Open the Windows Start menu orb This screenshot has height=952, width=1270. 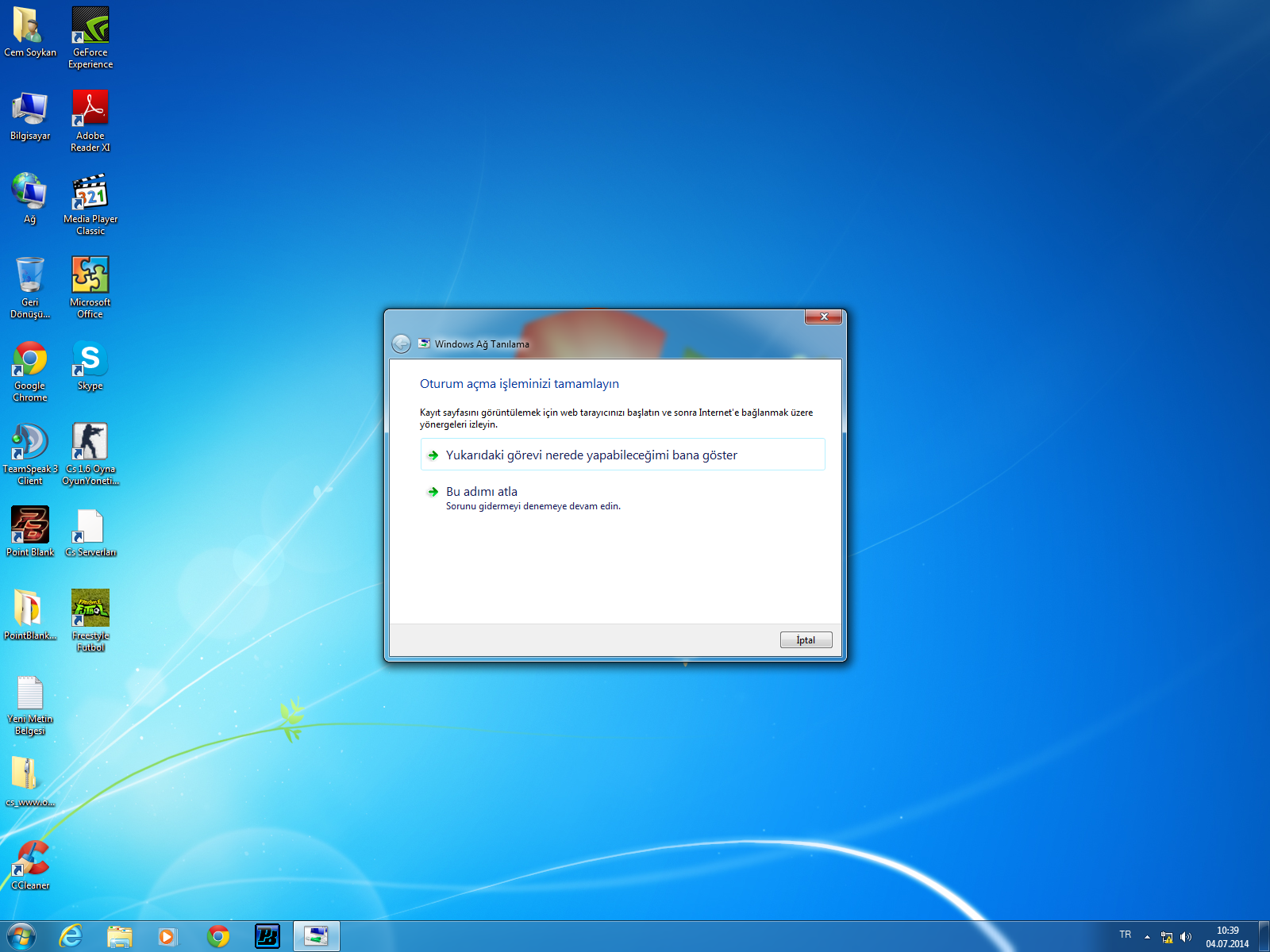coord(21,936)
